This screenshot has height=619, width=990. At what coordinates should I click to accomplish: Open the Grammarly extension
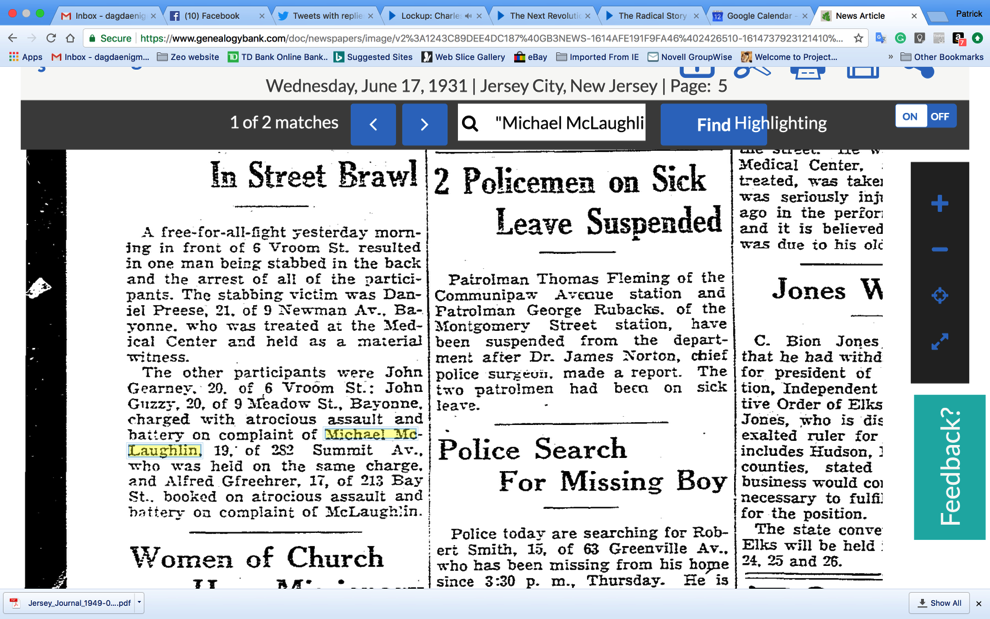pyautogui.click(x=900, y=38)
